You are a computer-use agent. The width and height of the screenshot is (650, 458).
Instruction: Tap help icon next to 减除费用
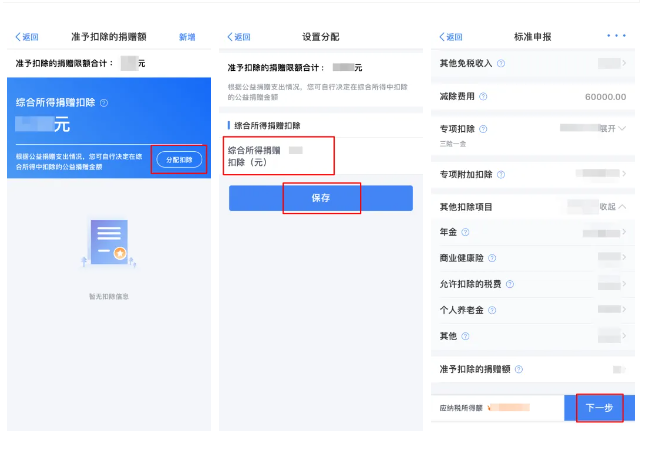click(483, 97)
